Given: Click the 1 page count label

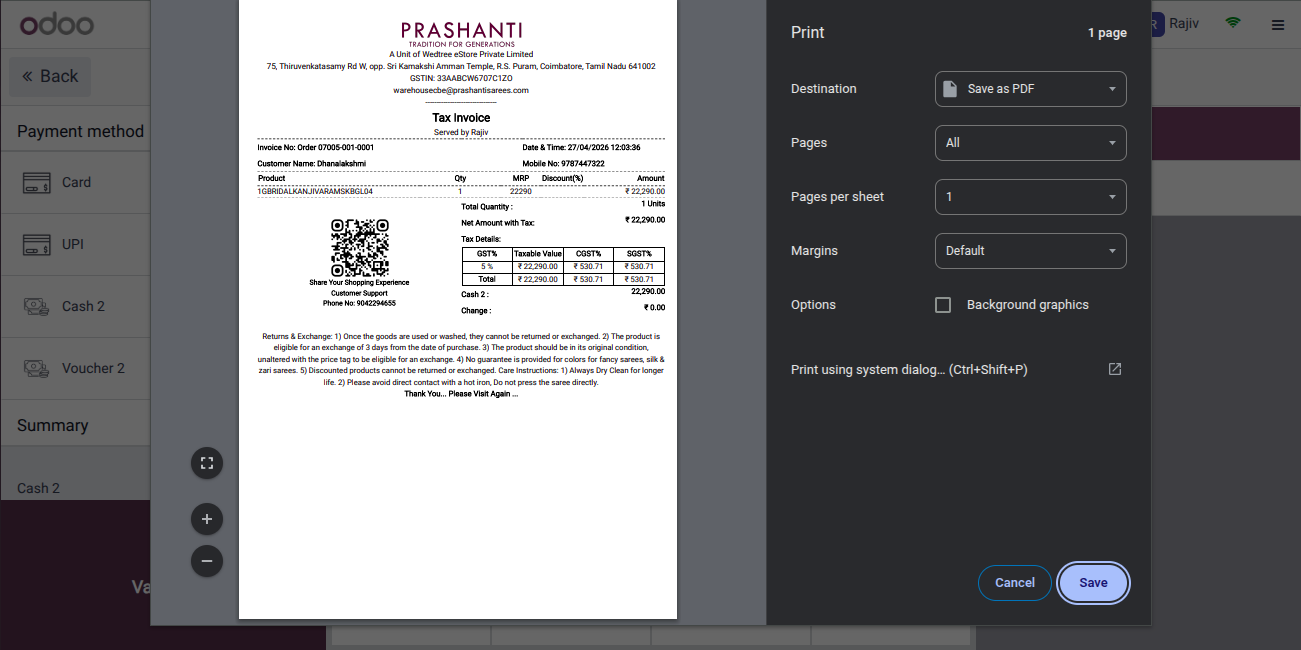Looking at the screenshot, I should click(x=1107, y=33).
